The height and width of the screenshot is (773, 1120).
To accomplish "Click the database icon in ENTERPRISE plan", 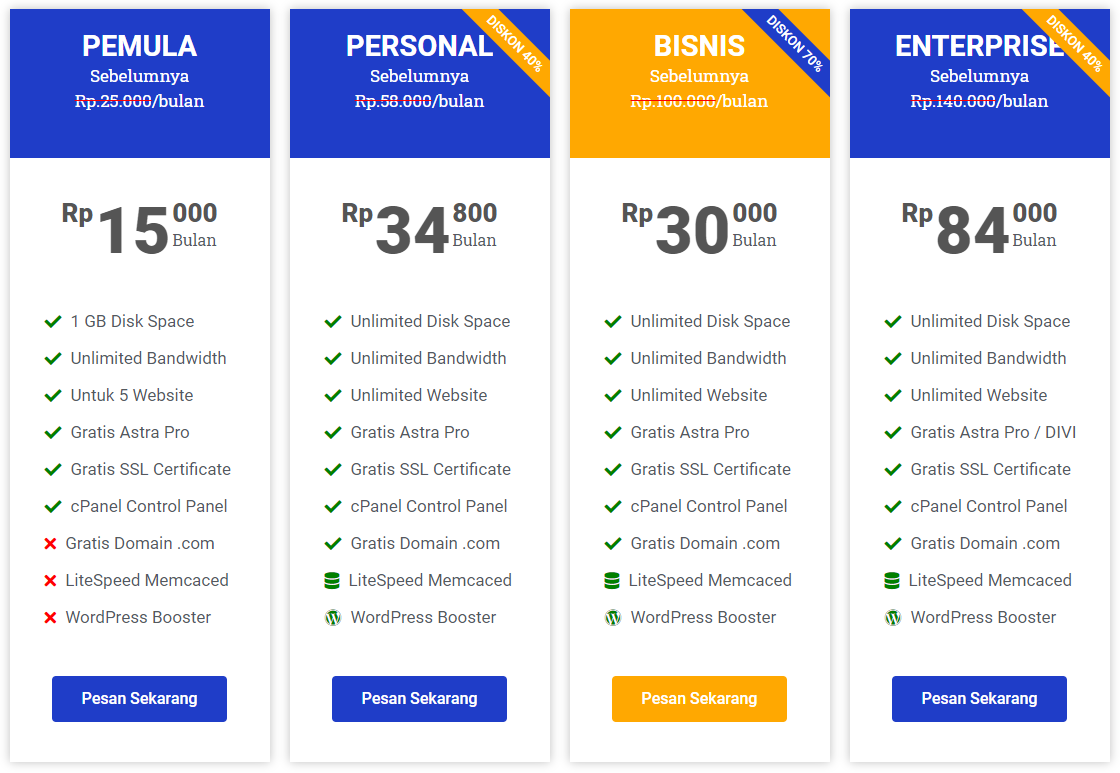I will pyautogui.click(x=892, y=580).
